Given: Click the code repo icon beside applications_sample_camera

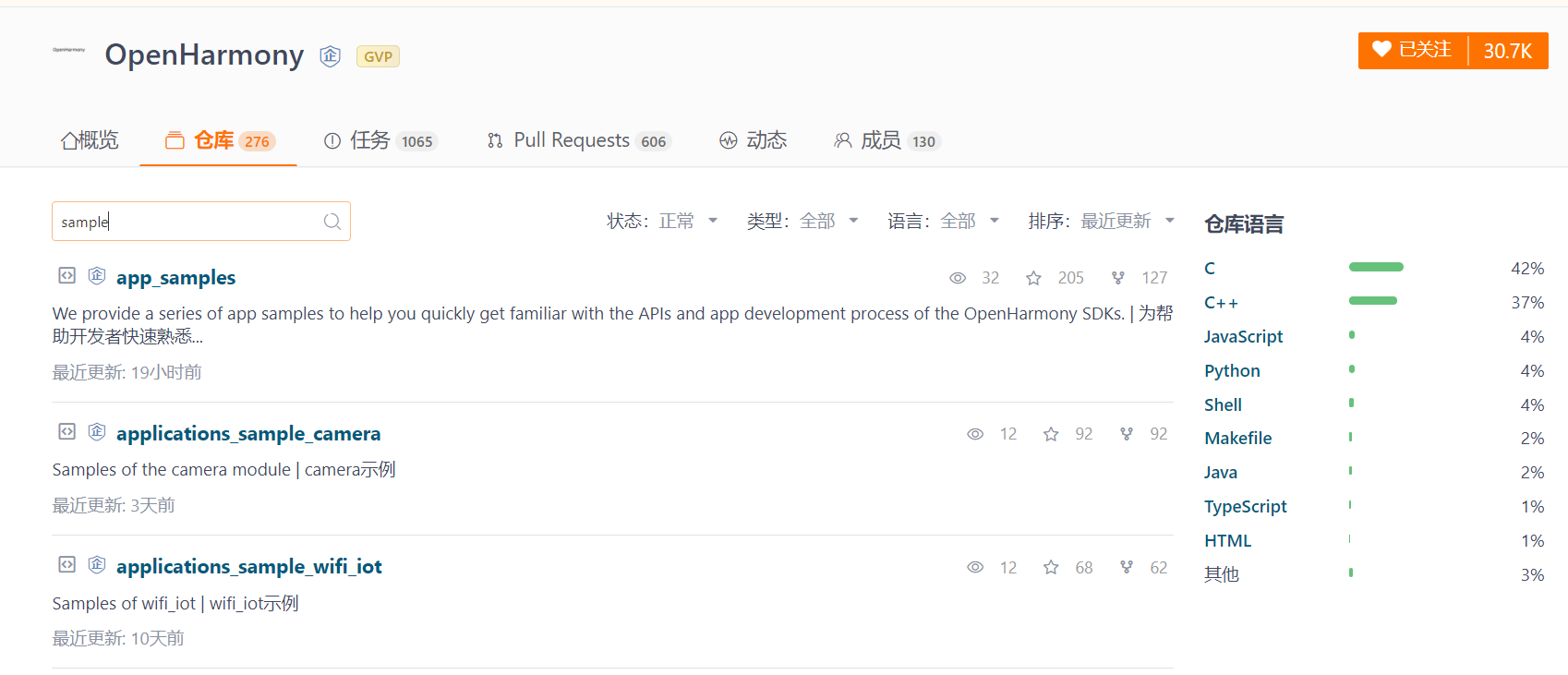Looking at the screenshot, I should pyautogui.click(x=66, y=431).
